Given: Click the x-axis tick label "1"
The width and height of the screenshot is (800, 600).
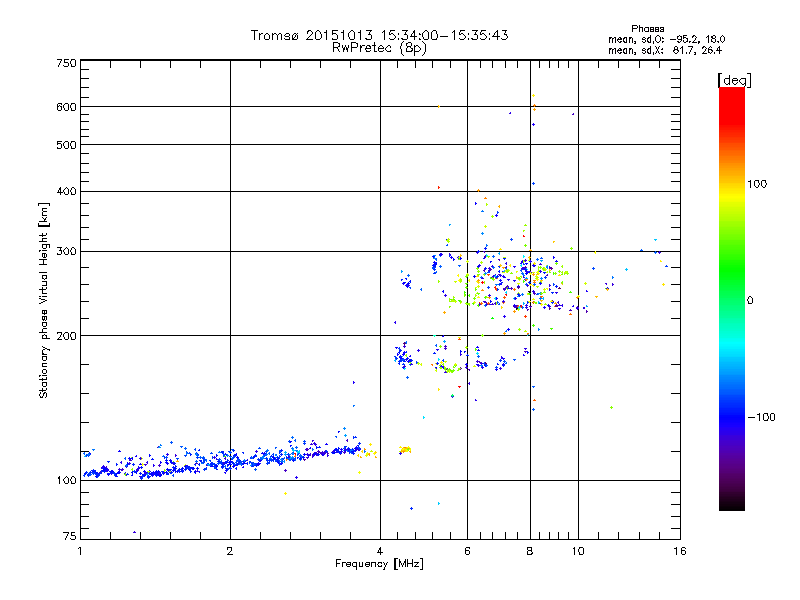Looking at the screenshot, I should click(80, 551).
